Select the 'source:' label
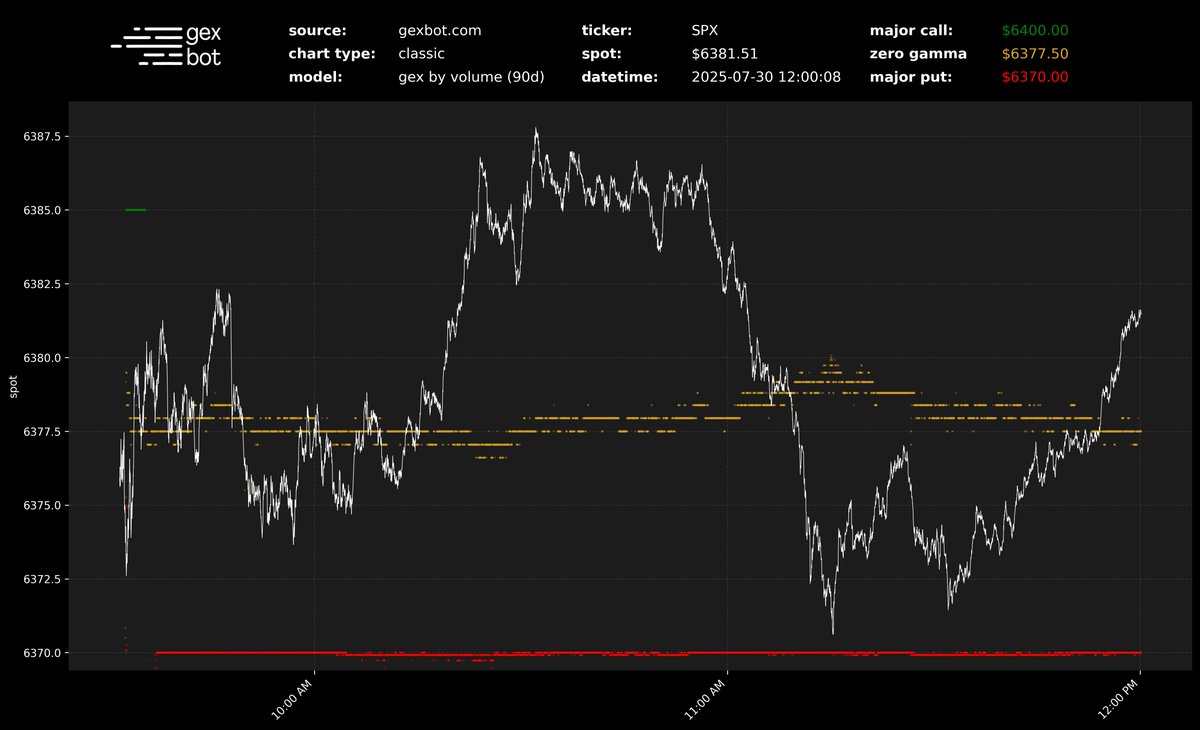This screenshot has height=730, width=1200. 317,31
